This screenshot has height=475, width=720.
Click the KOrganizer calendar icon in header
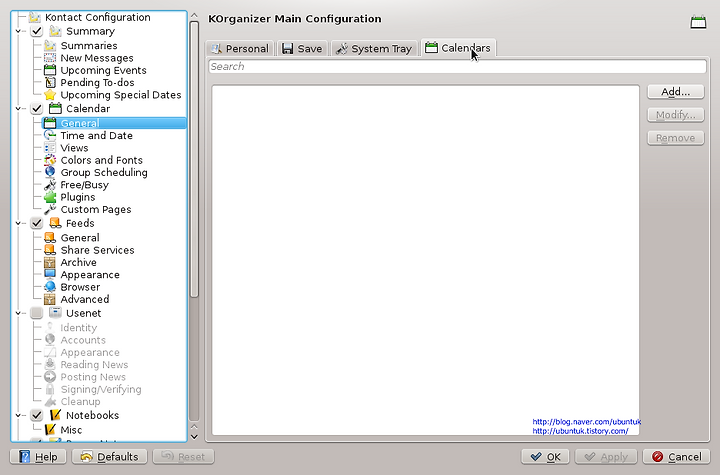coord(698,22)
